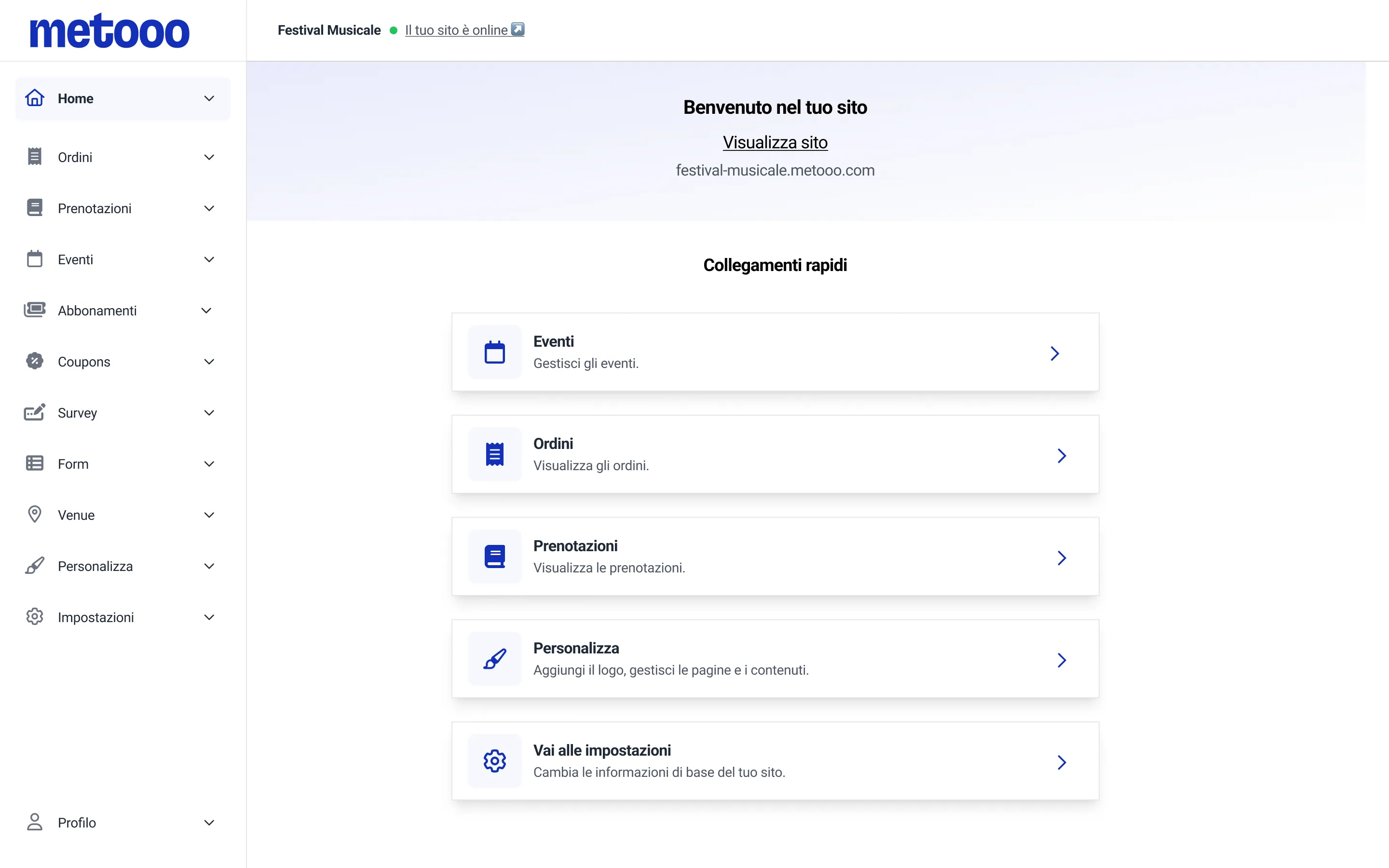This screenshot has width=1389, height=868.
Task: Click the Prenotazioni book icon in sidebar
Action: tap(34, 207)
